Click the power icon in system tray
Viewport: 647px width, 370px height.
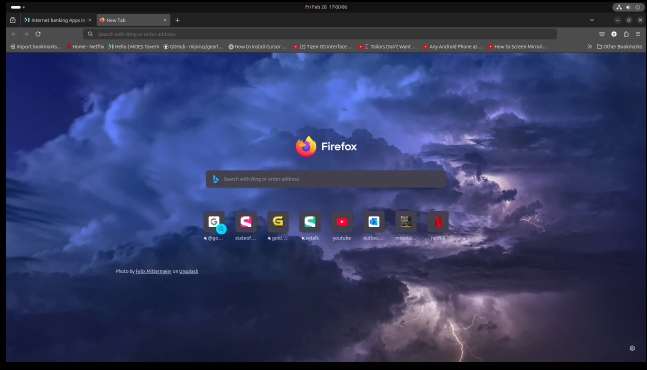(x=637, y=7)
